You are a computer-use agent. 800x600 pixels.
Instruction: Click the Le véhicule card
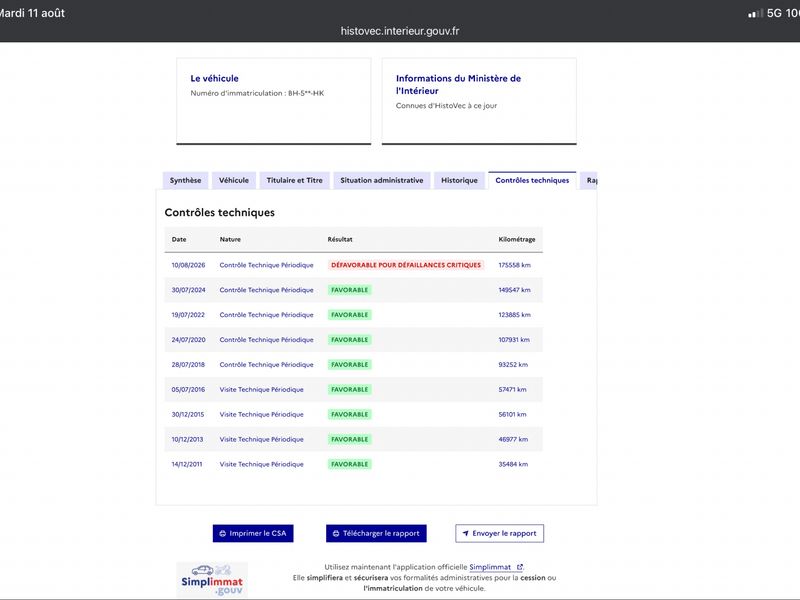click(274, 101)
